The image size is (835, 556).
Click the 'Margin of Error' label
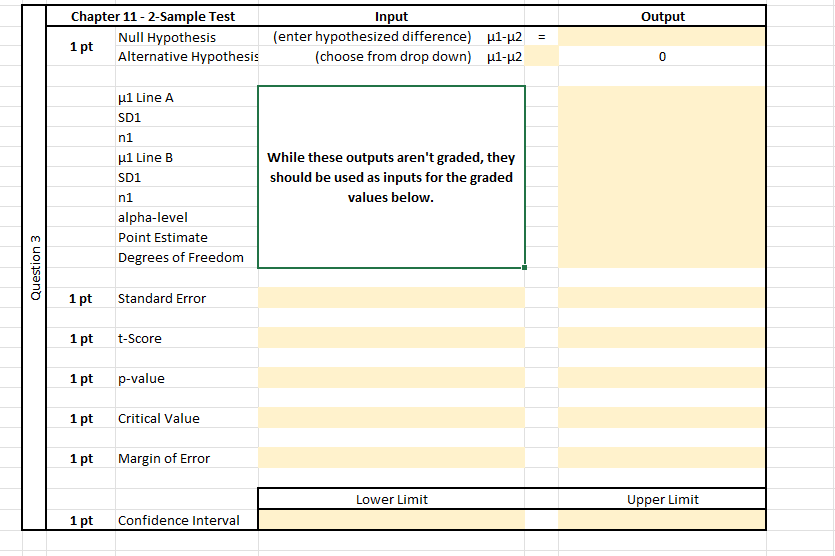[x=164, y=459]
